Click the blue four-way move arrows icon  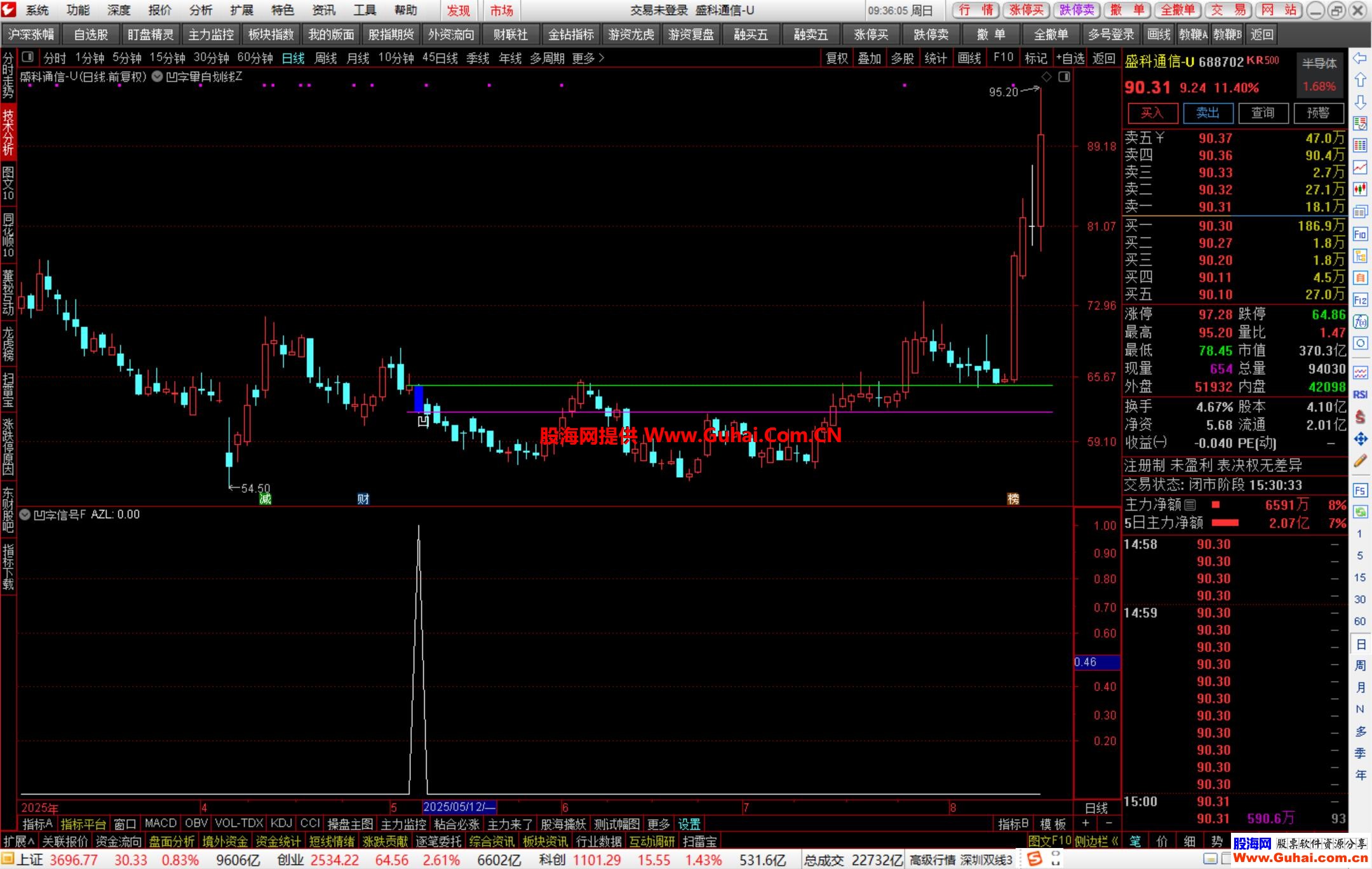[1359, 438]
